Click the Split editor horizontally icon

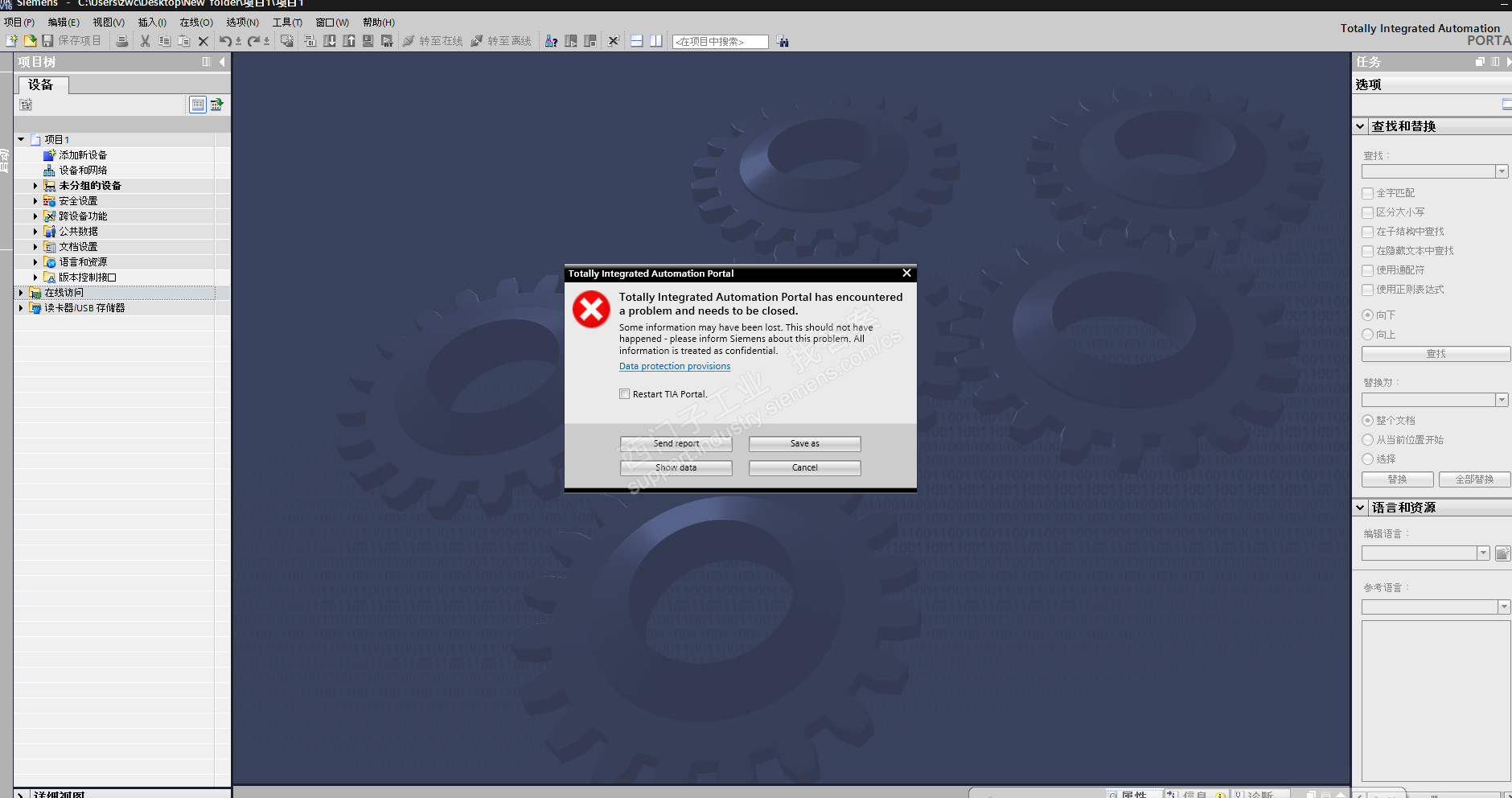636,41
